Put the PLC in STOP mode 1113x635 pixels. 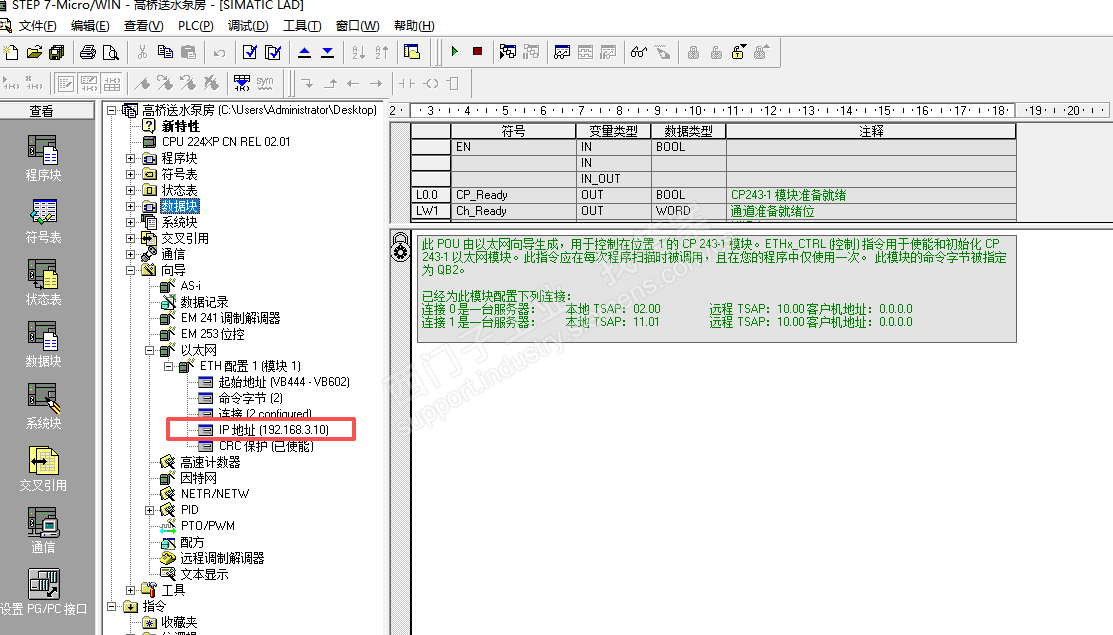point(478,52)
